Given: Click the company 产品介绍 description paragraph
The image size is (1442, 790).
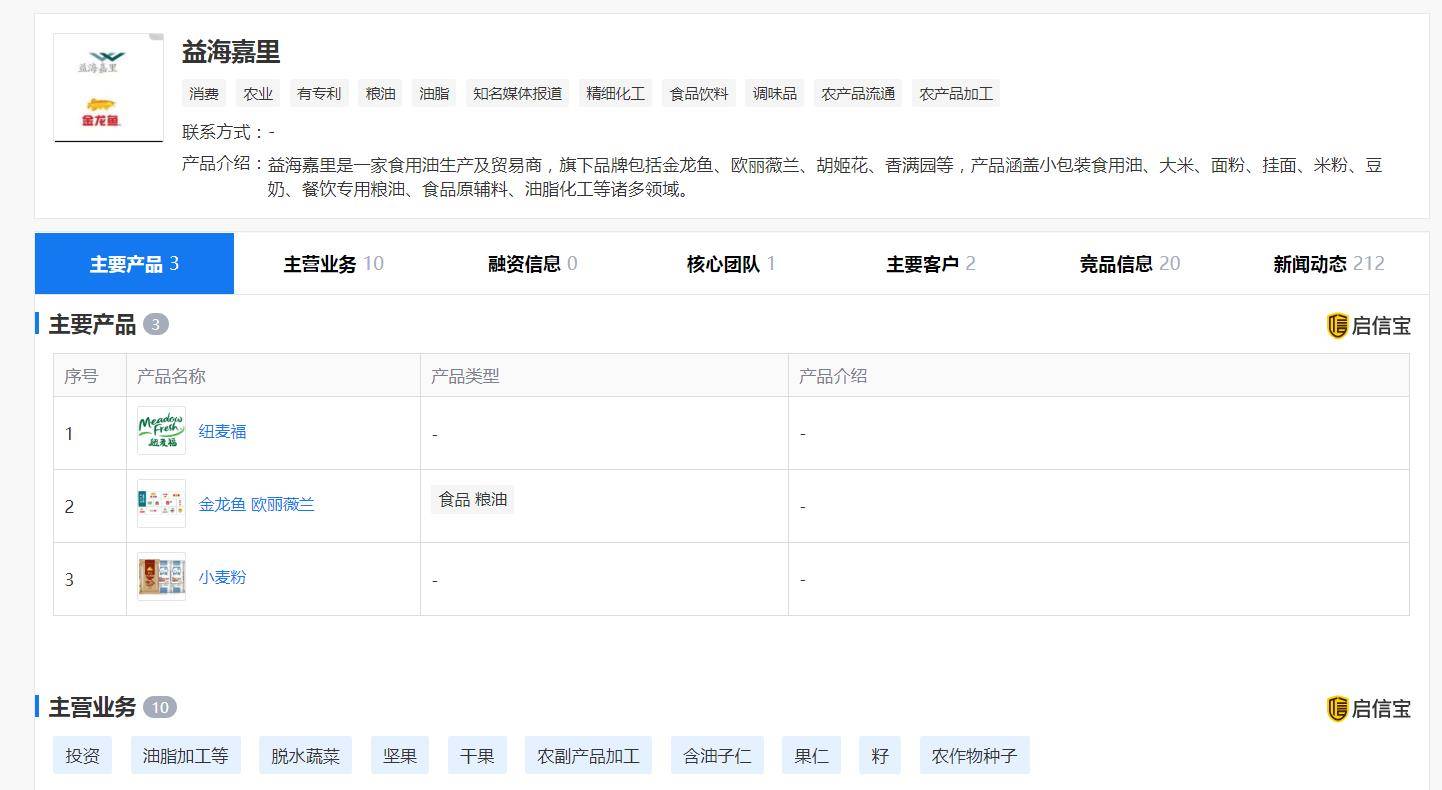Looking at the screenshot, I should (x=825, y=177).
